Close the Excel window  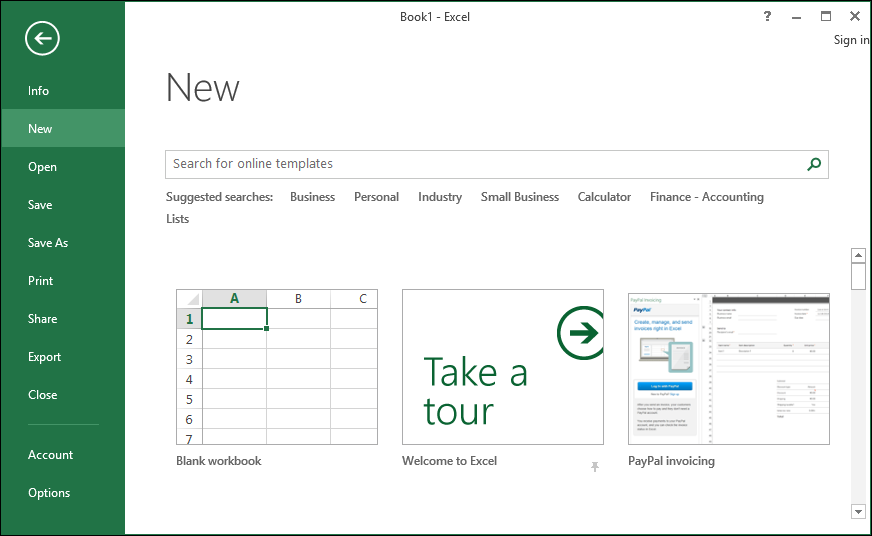tap(855, 16)
